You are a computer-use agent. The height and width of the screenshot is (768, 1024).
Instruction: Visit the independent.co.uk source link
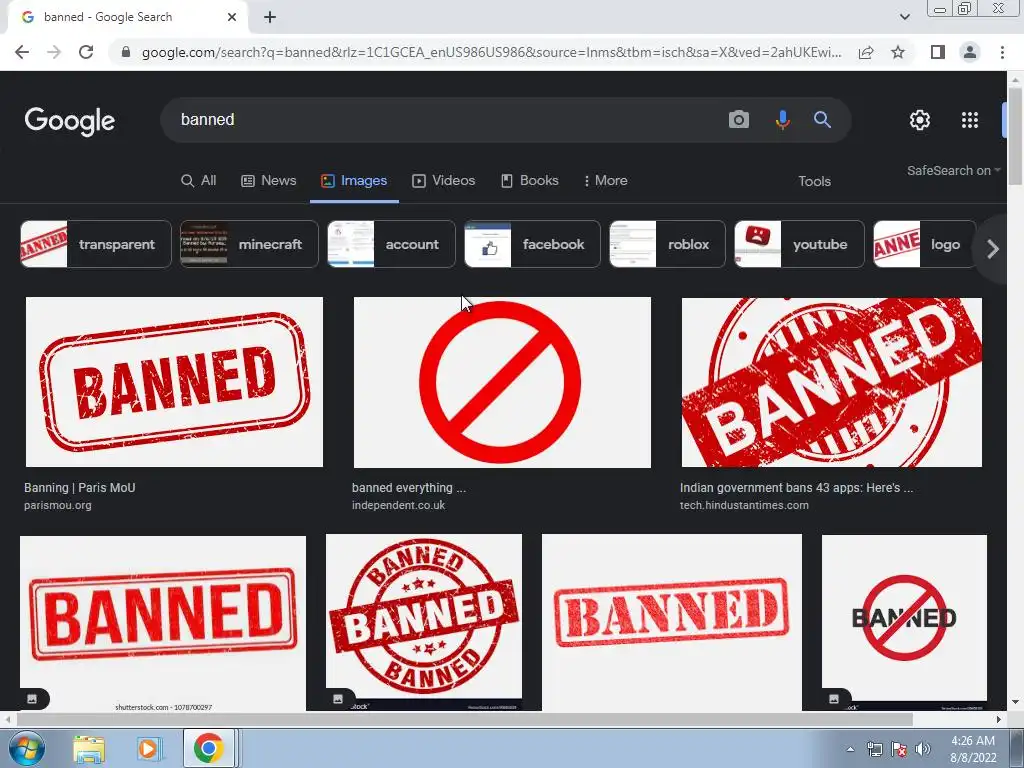pyautogui.click(x=398, y=505)
